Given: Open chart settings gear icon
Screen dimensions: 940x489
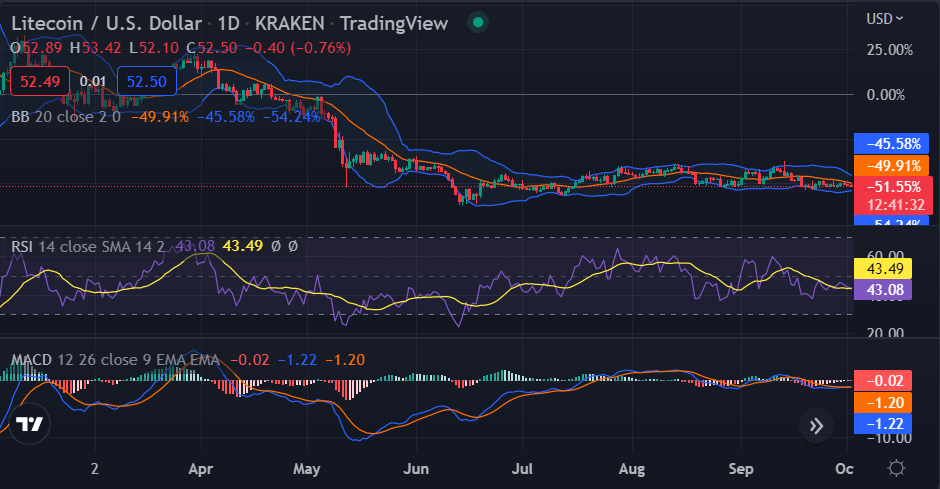Looking at the screenshot, I should click(896, 468).
